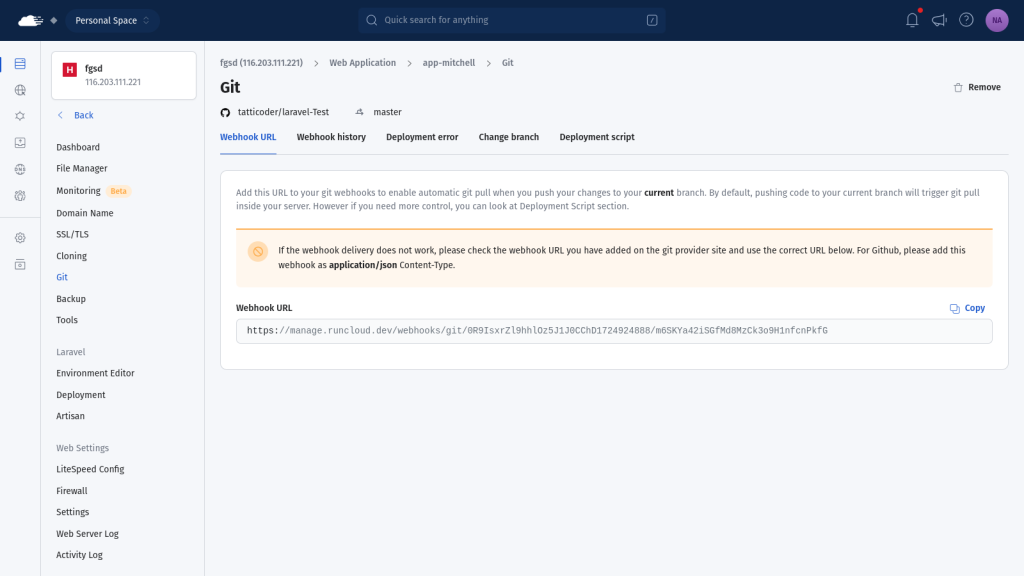Click the settings gear rail icon
Image resolution: width=1024 pixels, height=576 pixels.
(20, 238)
